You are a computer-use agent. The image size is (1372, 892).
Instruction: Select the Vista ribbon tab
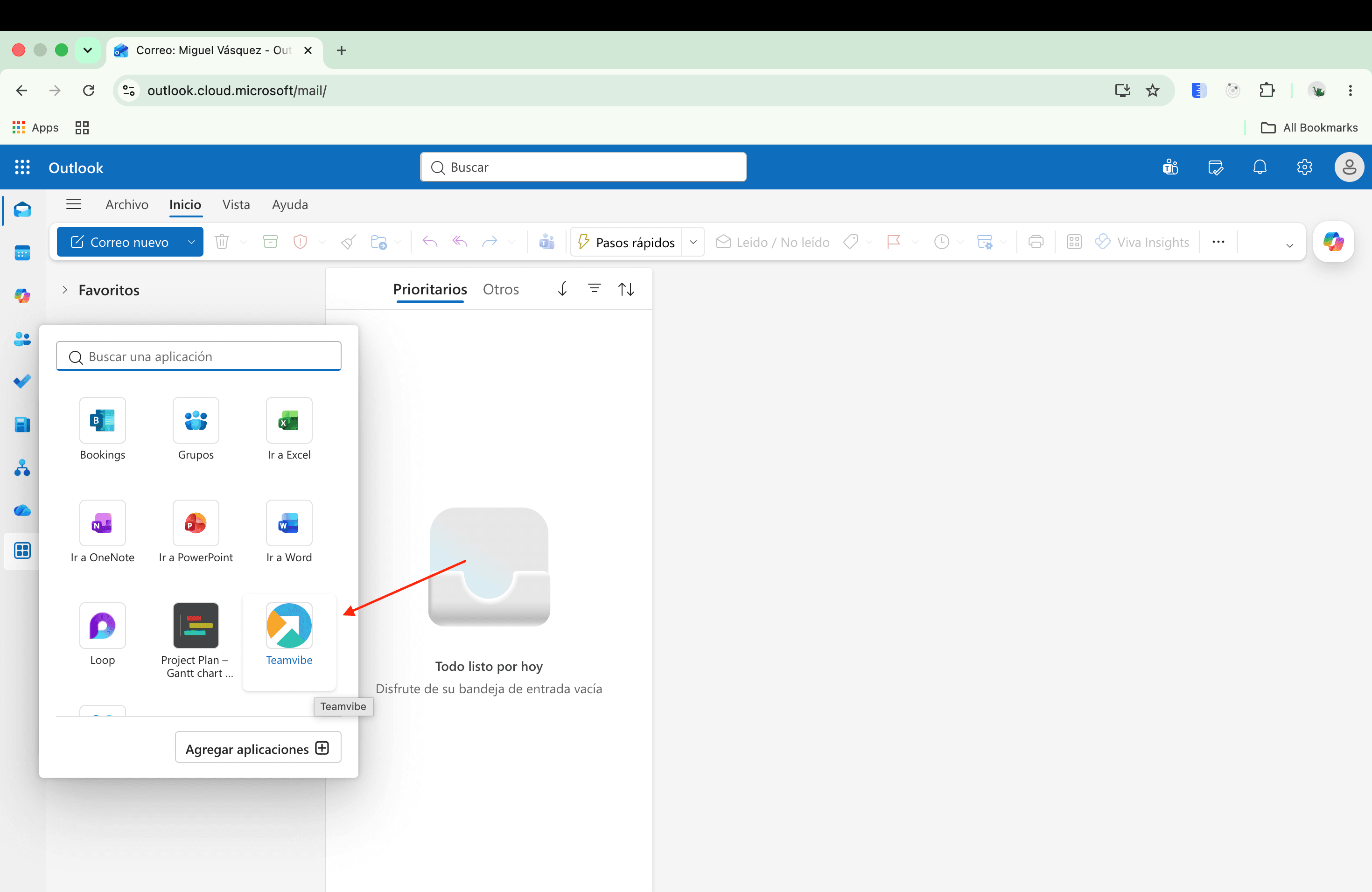point(236,204)
